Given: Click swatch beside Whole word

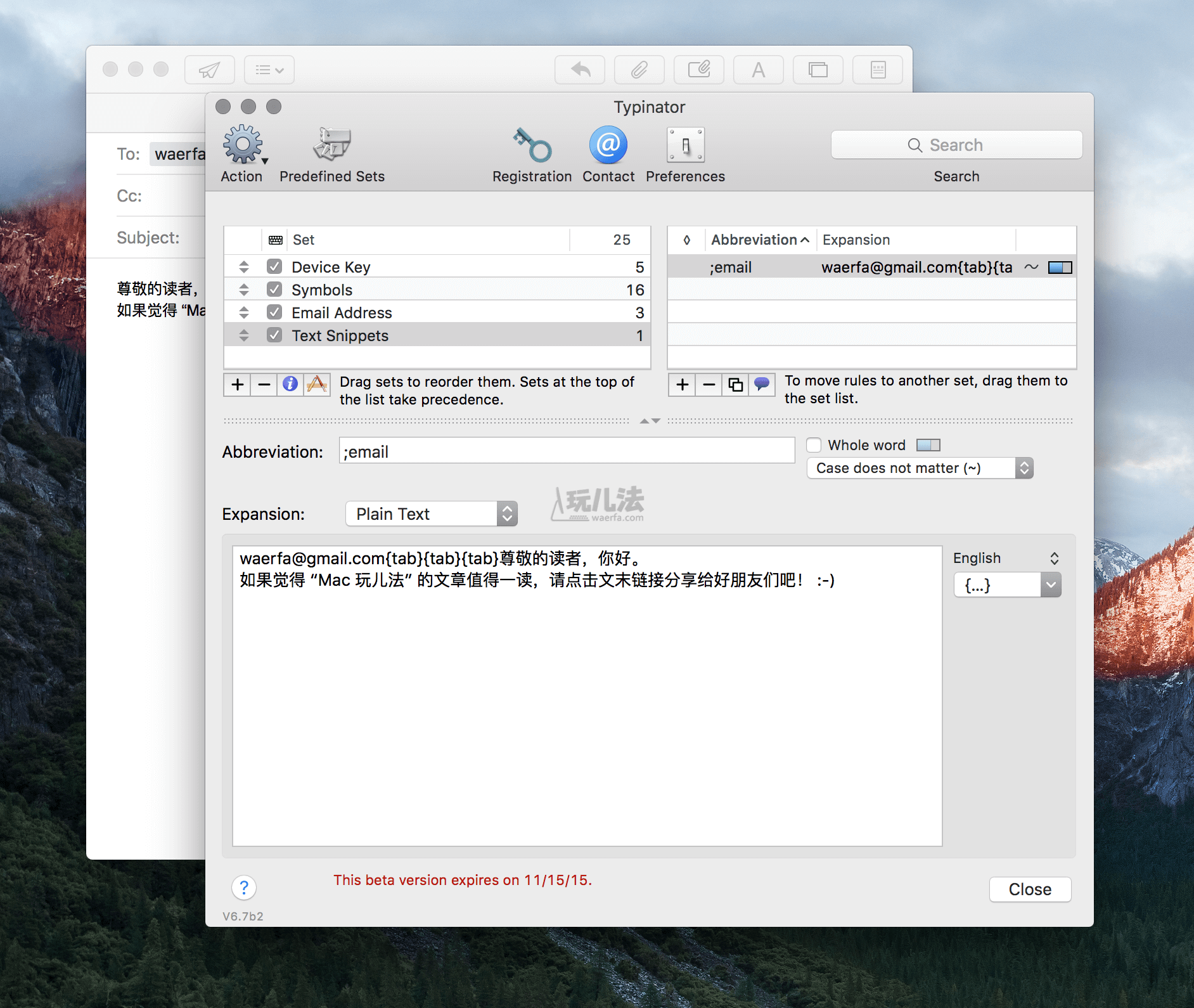Looking at the screenshot, I should [x=928, y=445].
